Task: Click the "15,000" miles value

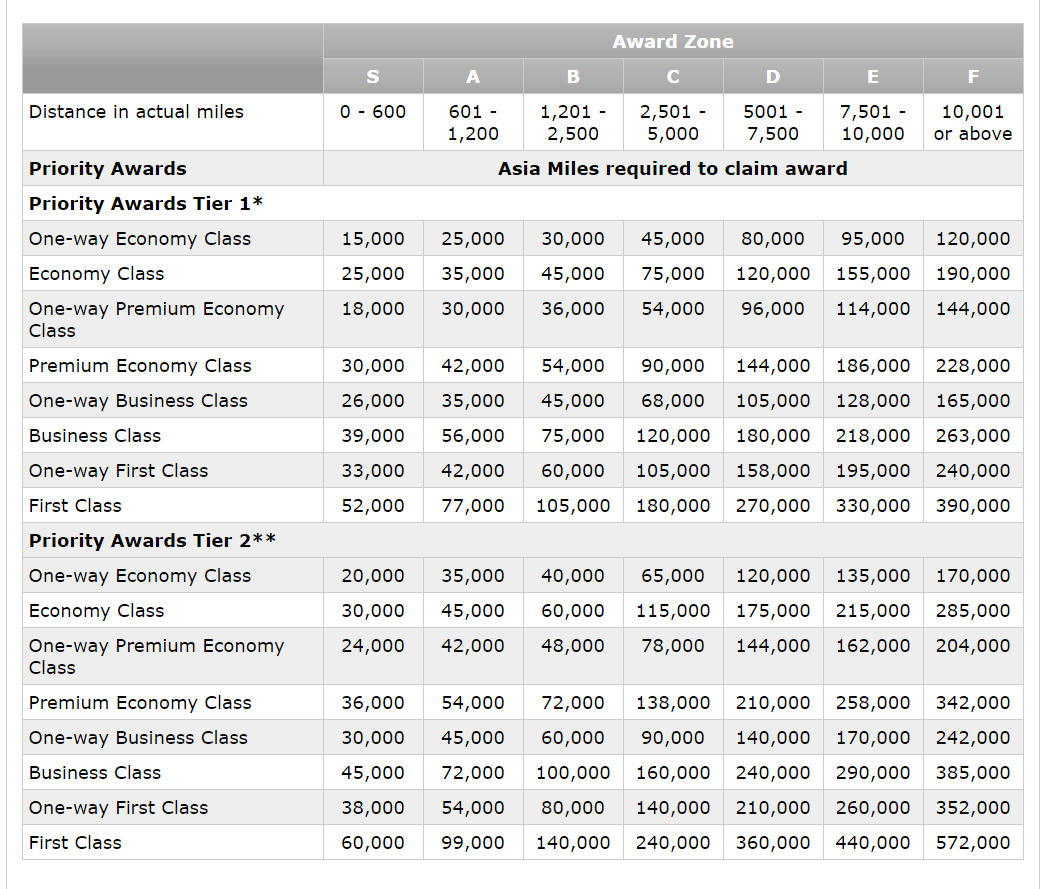Action: point(373,238)
